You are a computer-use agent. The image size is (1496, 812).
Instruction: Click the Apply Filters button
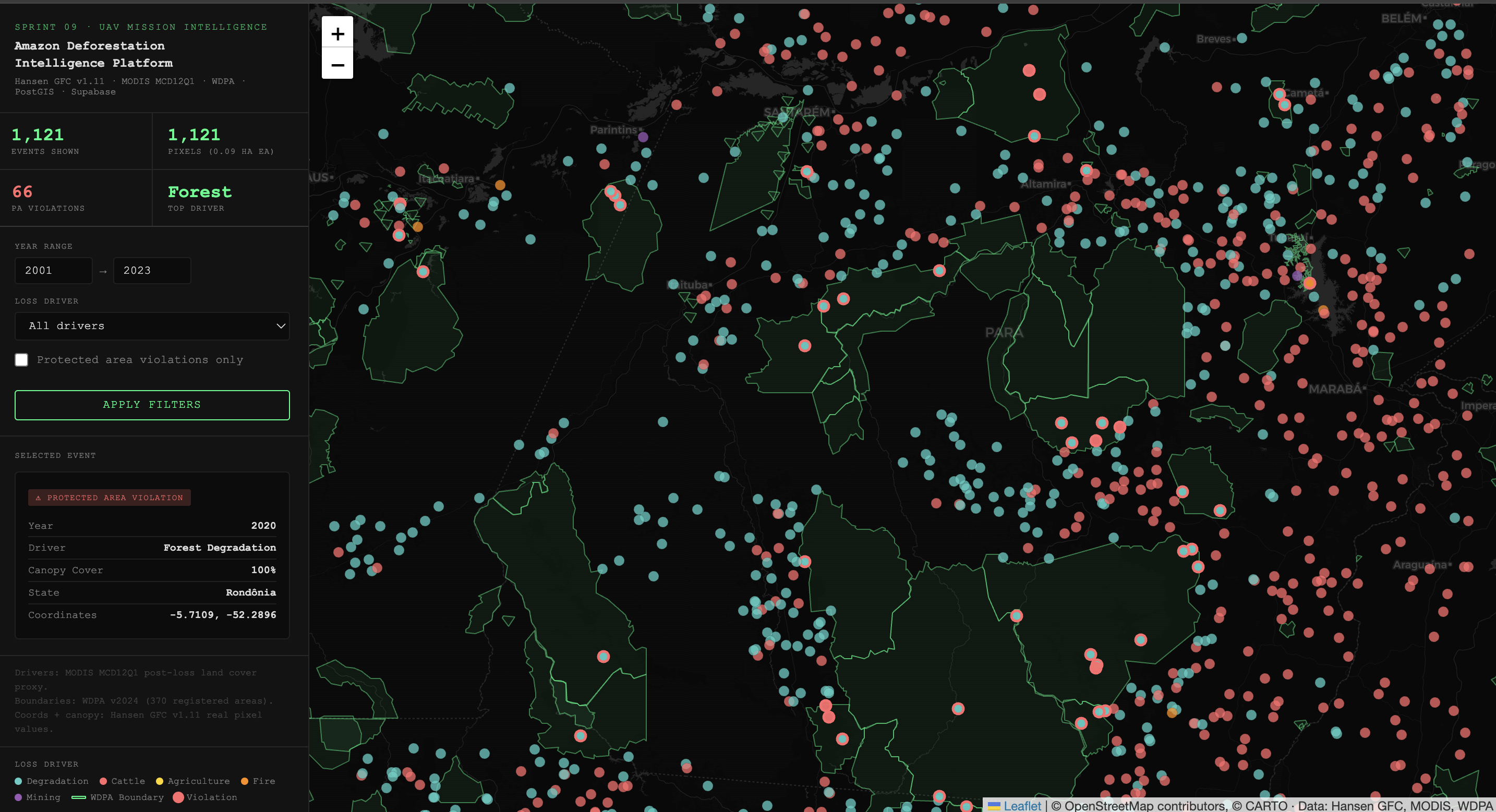click(152, 405)
